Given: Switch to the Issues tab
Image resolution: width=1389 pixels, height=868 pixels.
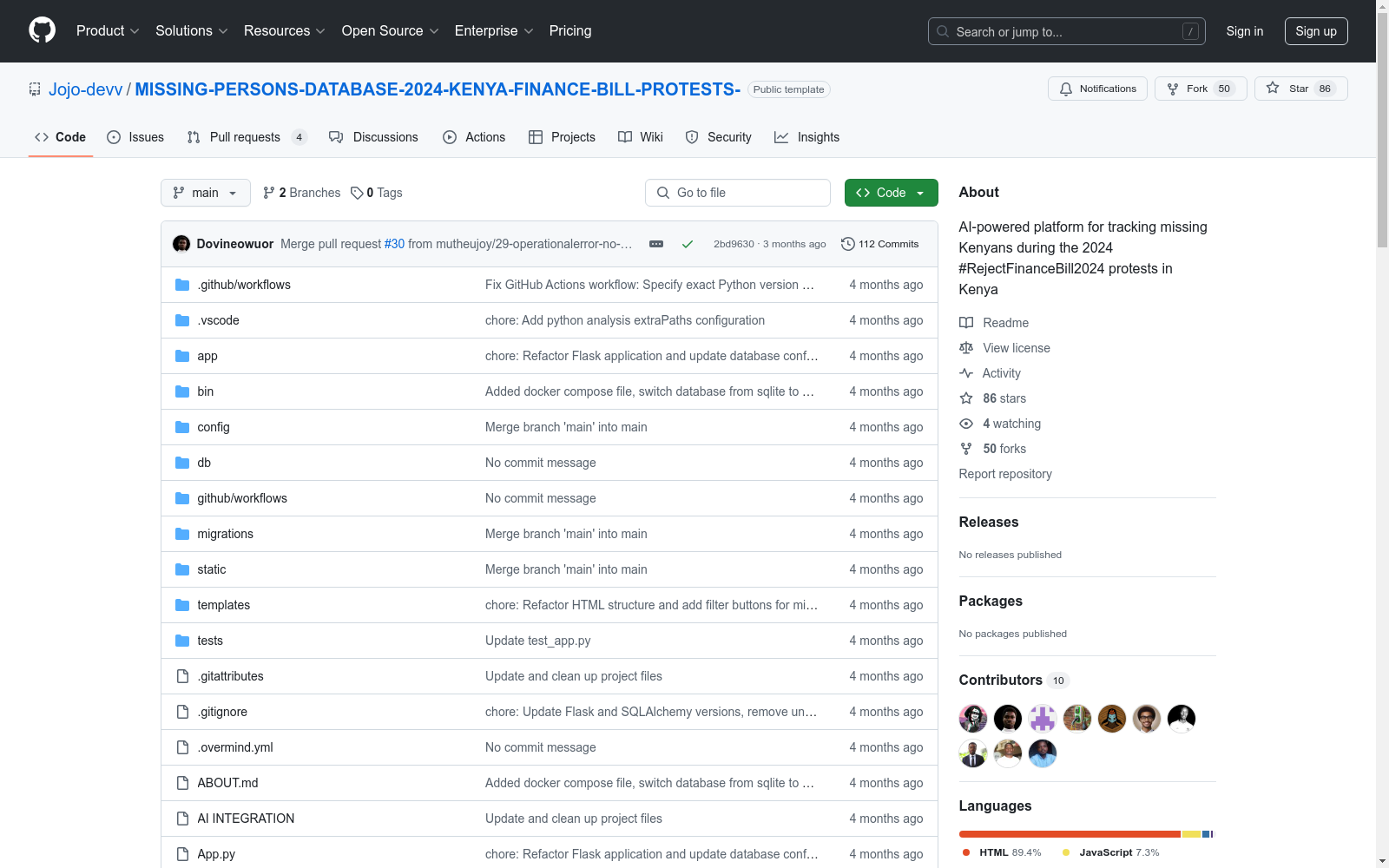Looking at the screenshot, I should click(135, 137).
